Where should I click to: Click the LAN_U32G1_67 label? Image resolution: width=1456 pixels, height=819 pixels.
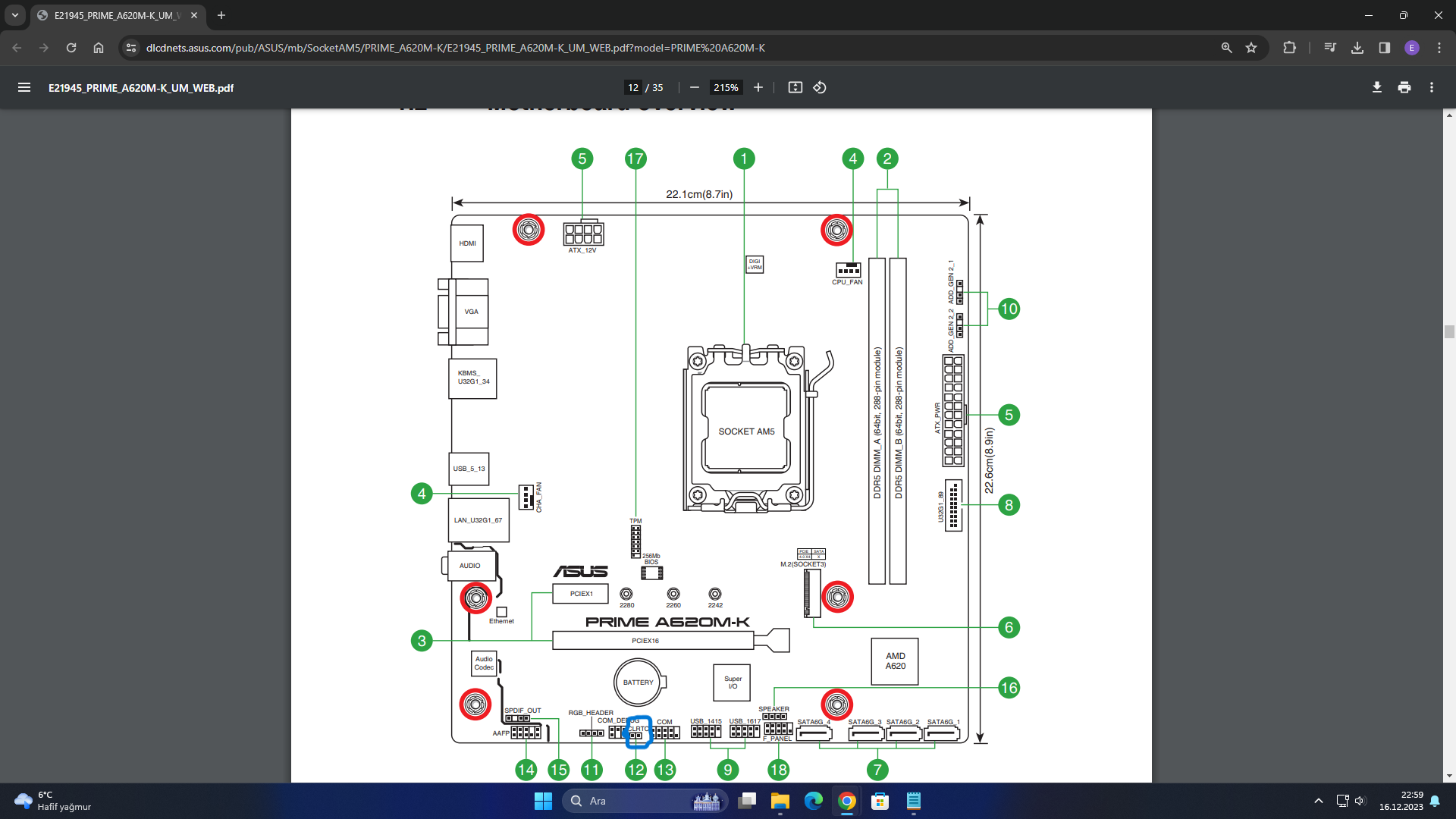[x=478, y=520]
